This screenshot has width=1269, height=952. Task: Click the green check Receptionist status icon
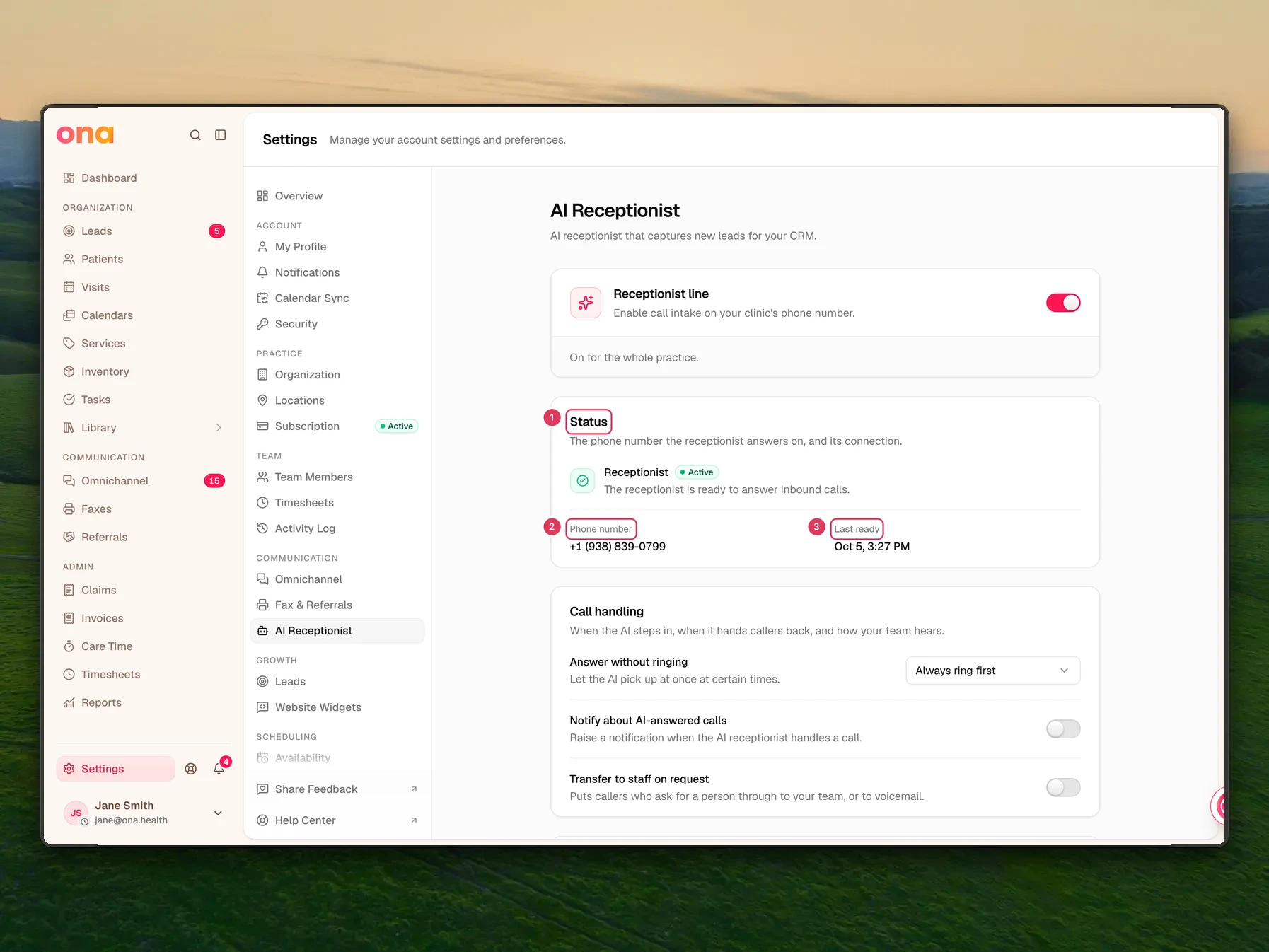click(582, 481)
